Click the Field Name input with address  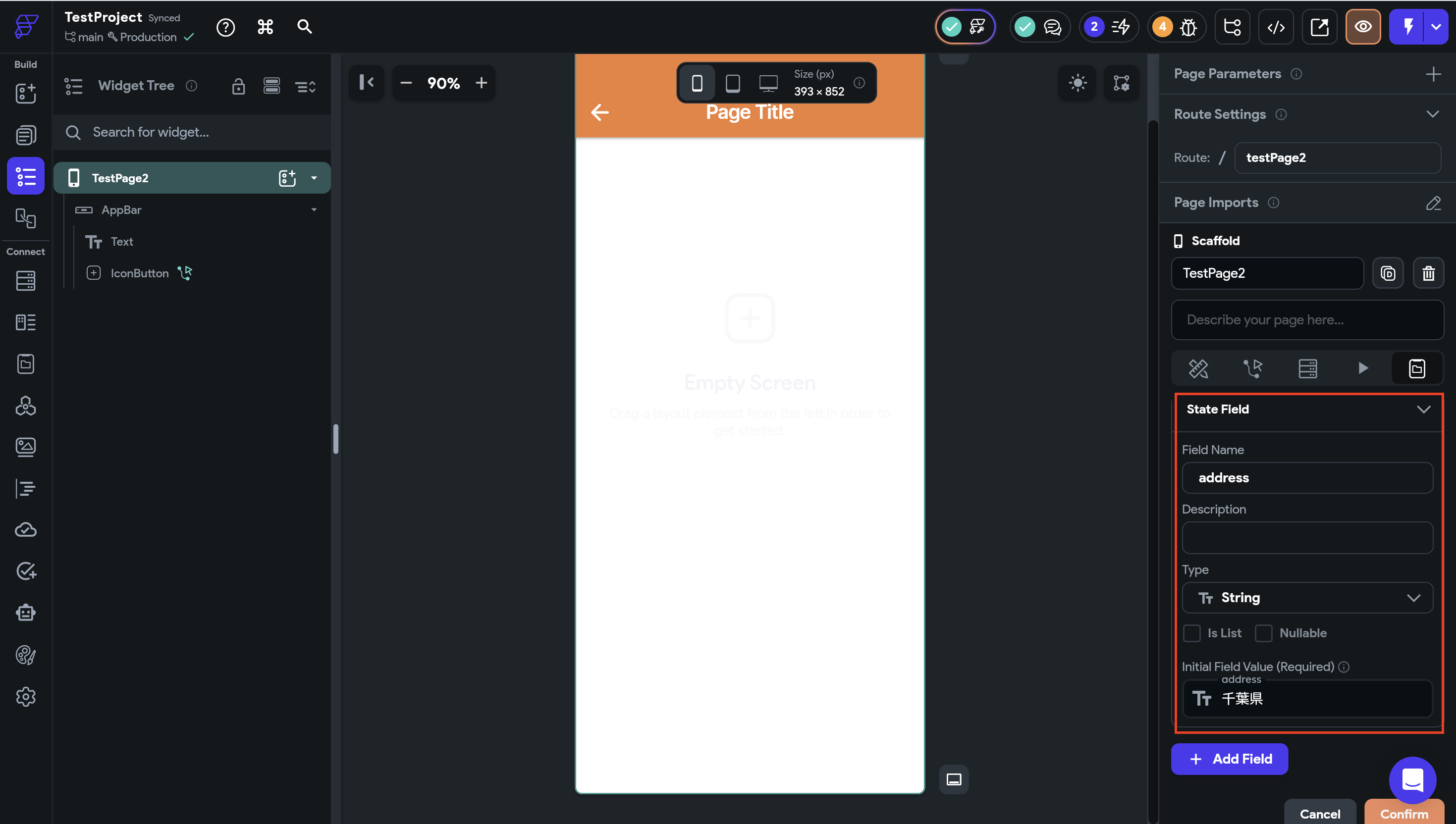point(1307,478)
